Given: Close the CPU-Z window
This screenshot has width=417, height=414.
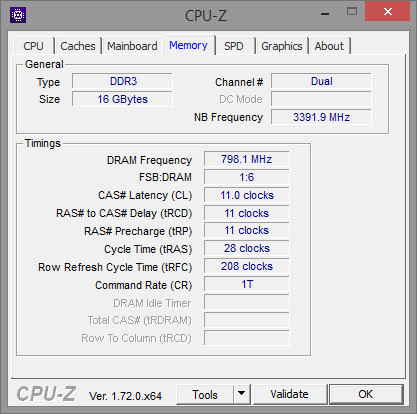Looking at the screenshot, I should (388, 12).
